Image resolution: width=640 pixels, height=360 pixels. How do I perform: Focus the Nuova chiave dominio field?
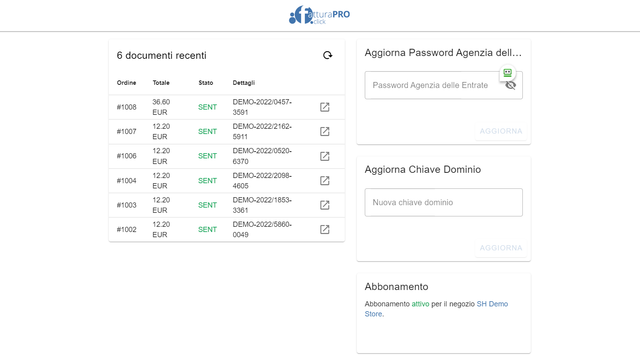(x=443, y=202)
